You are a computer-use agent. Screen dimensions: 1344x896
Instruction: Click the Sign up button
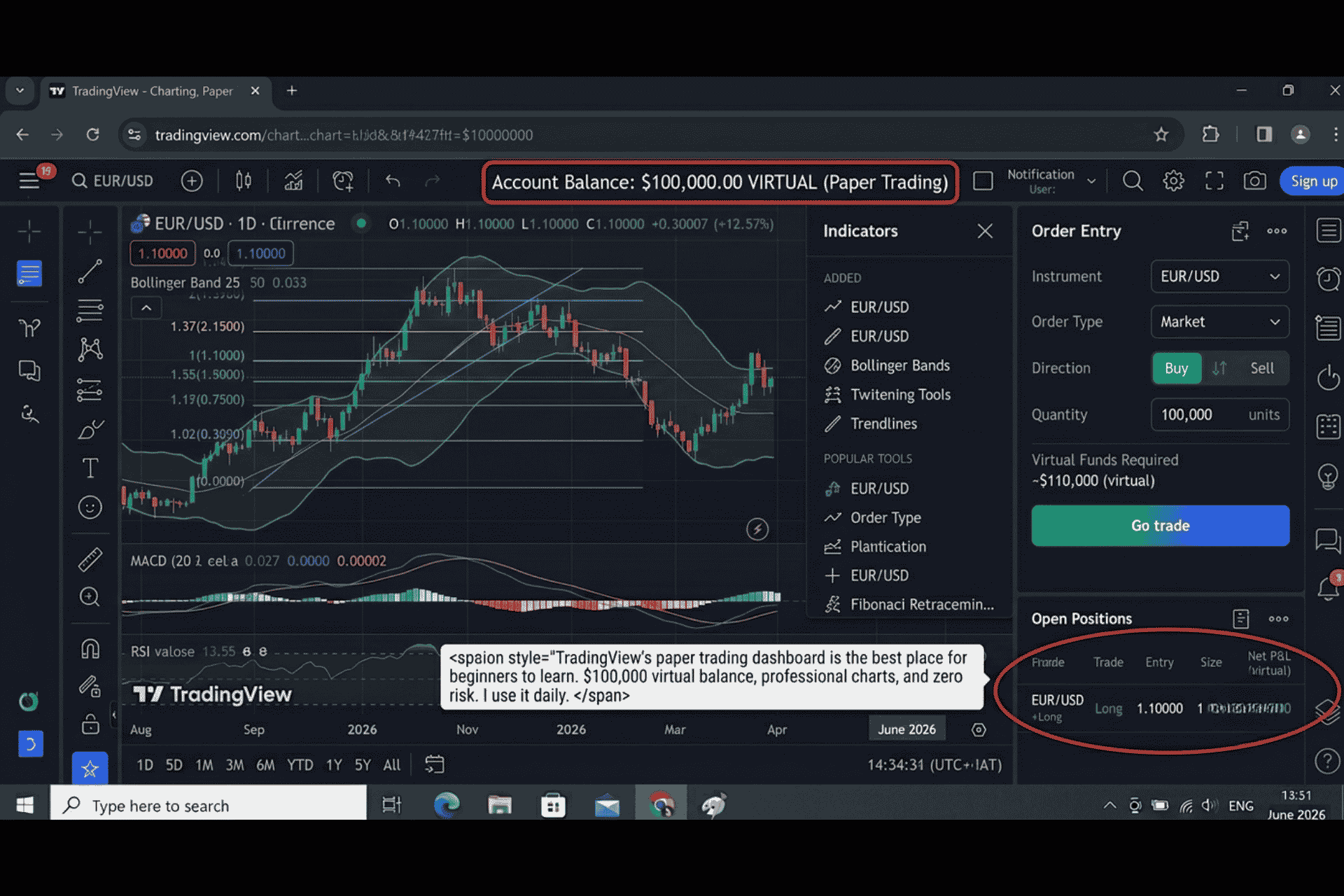pos(1312,181)
